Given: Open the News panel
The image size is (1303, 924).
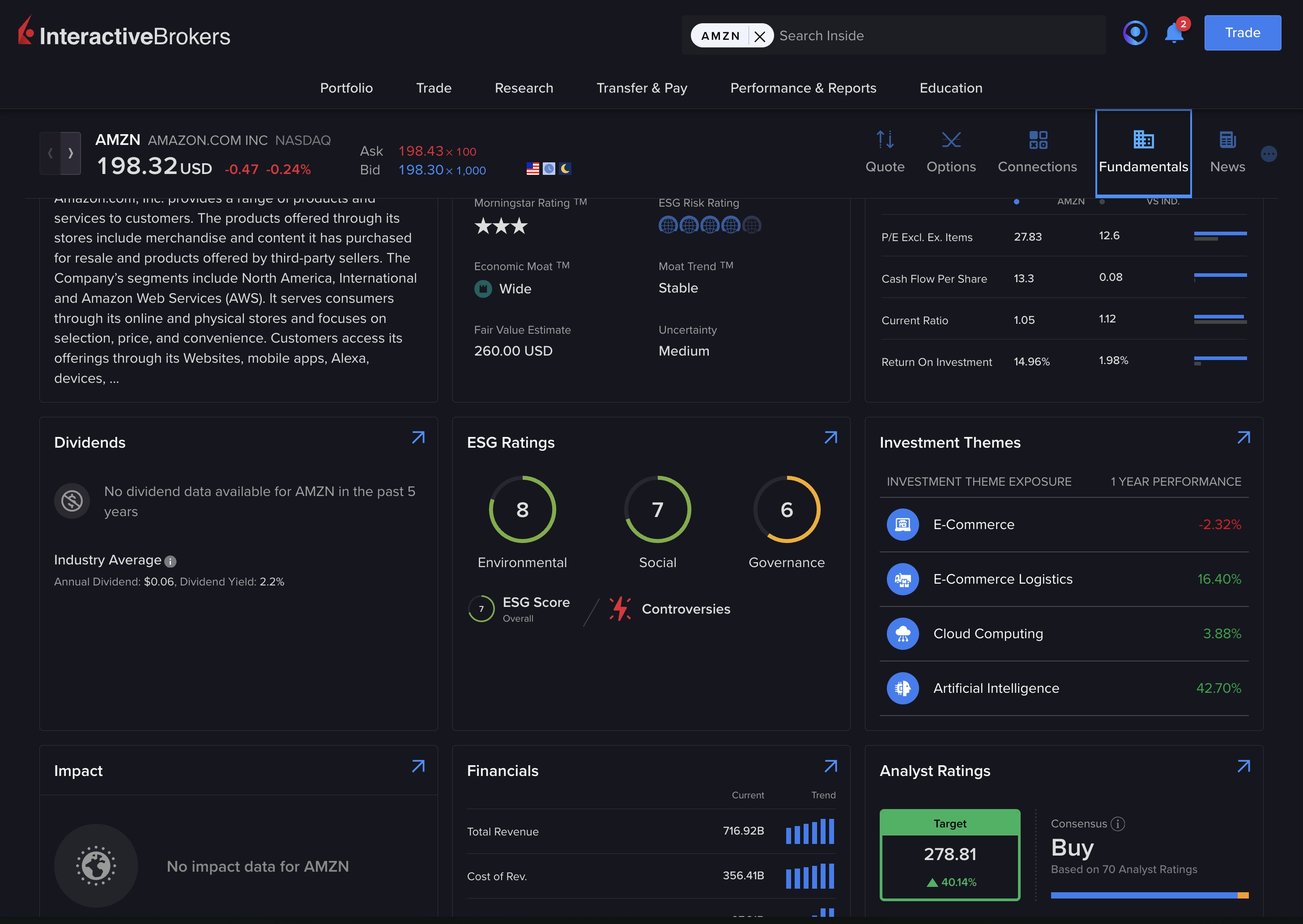Looking at the screenshot, I should 1227,151.
